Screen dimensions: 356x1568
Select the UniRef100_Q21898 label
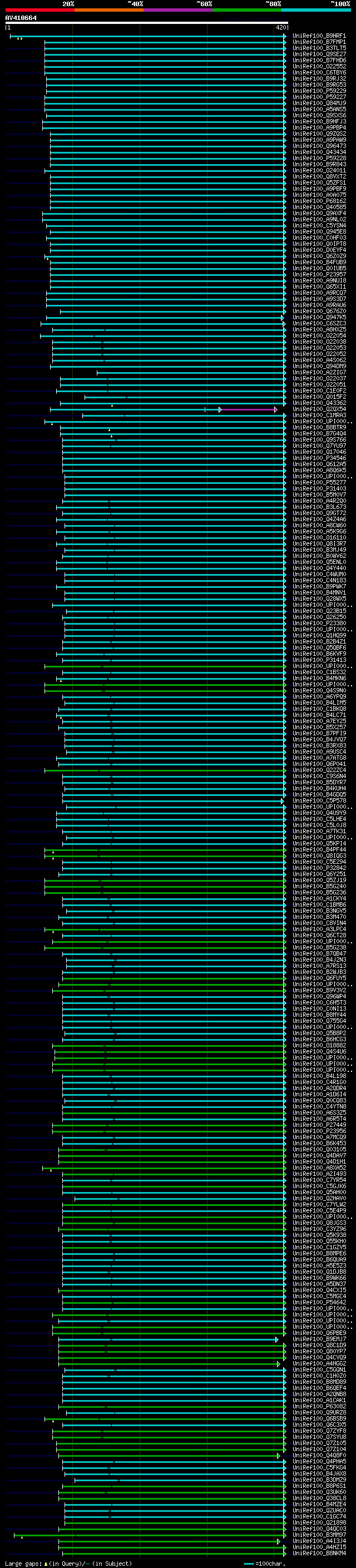(x=319, y=1522)
